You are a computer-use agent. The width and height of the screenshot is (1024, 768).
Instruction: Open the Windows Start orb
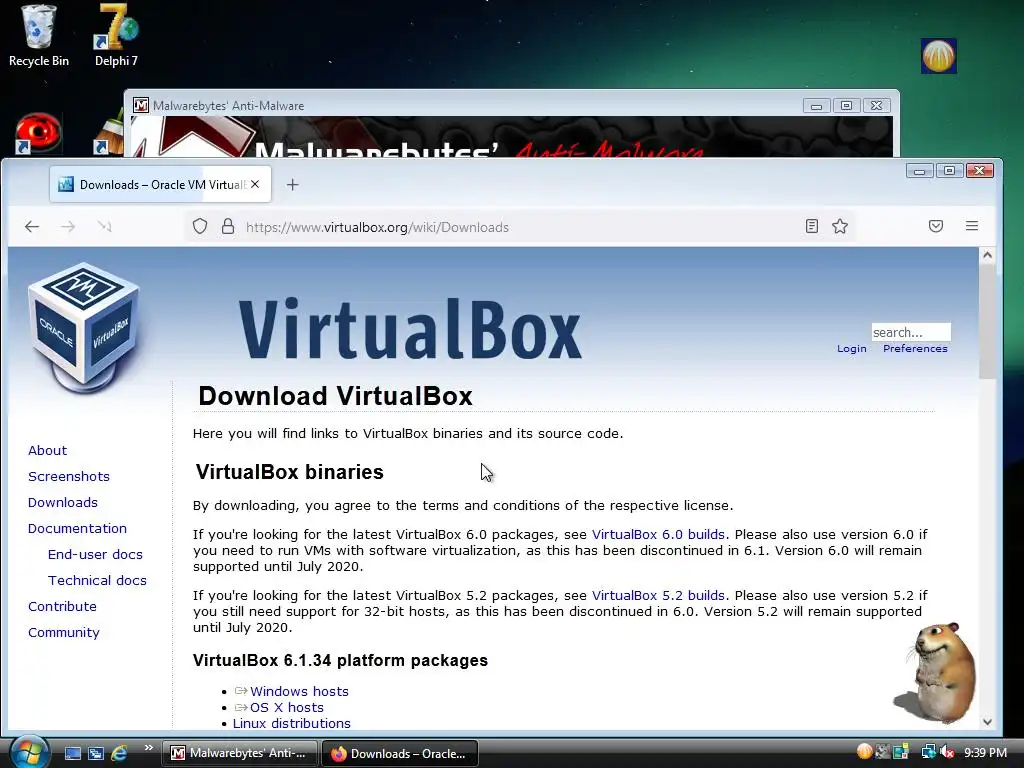[x=29, y=752]
